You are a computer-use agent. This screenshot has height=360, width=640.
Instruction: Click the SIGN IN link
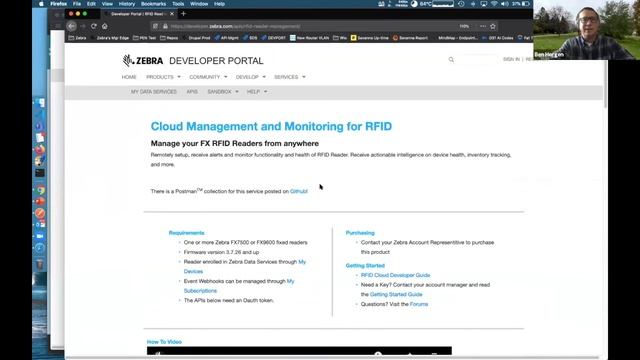511,59
